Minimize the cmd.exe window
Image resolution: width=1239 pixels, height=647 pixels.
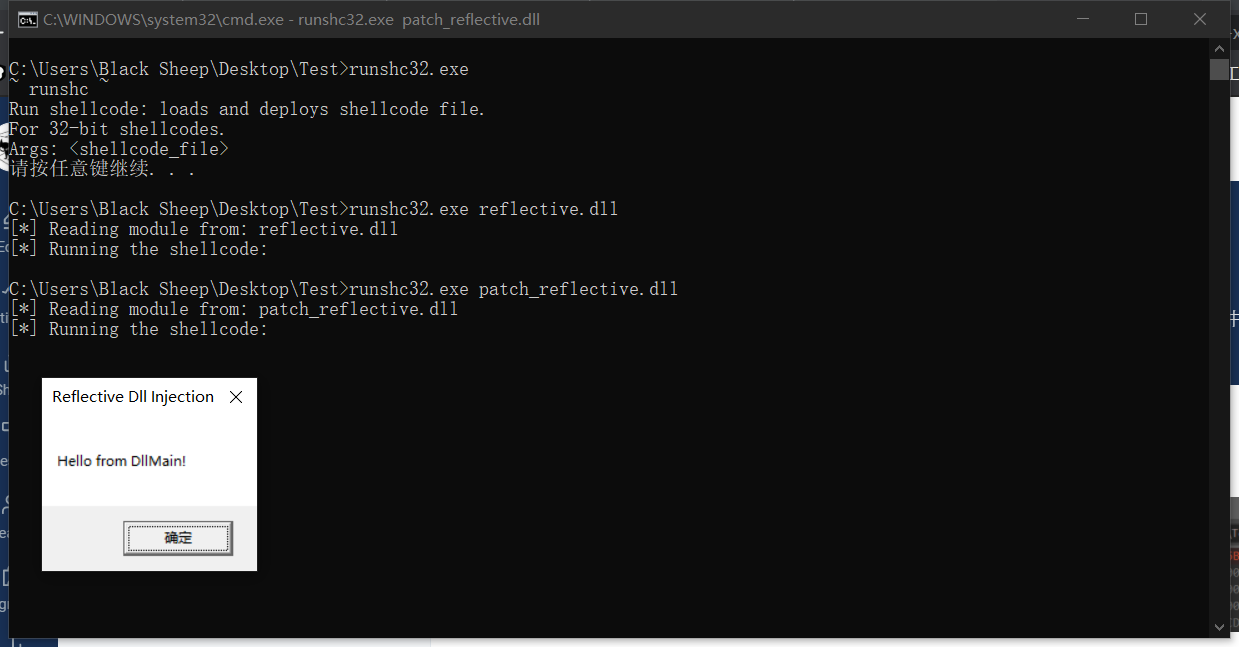[x=1082, y=19]
